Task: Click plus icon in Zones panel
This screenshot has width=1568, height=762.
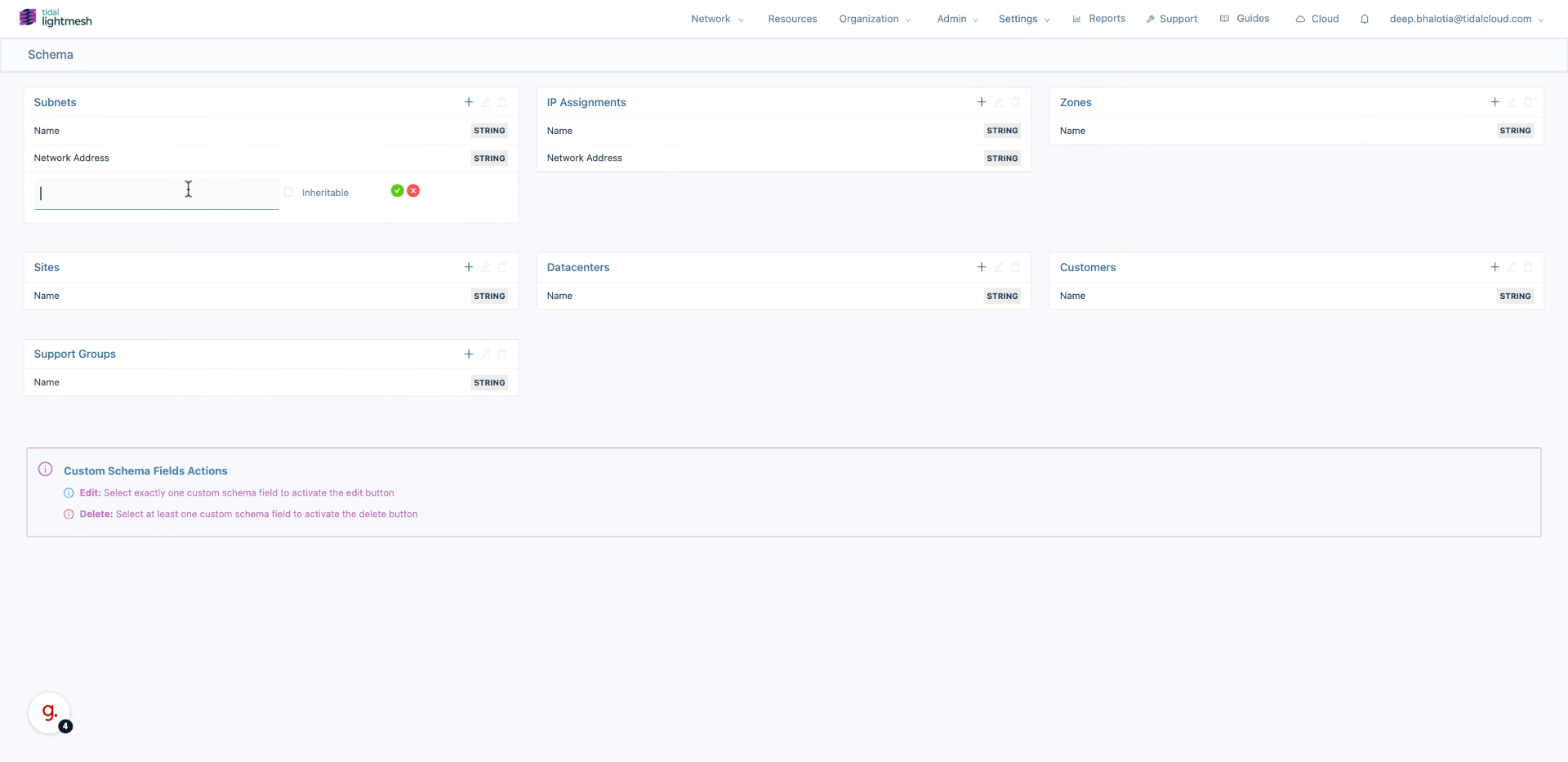Action: tap(1494, 102)
